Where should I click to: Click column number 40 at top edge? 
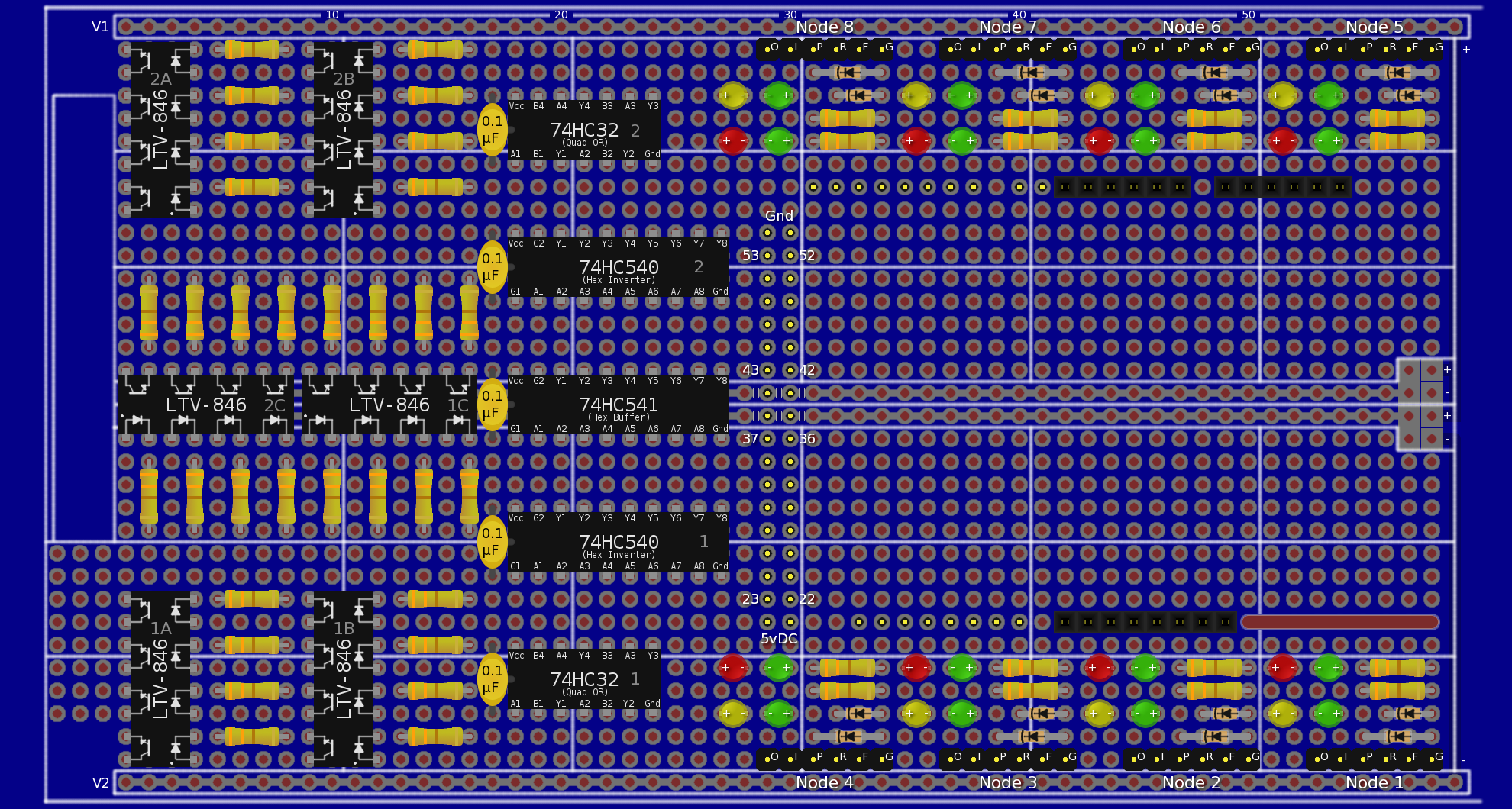pyautogui.click(x=1019, y=15)
